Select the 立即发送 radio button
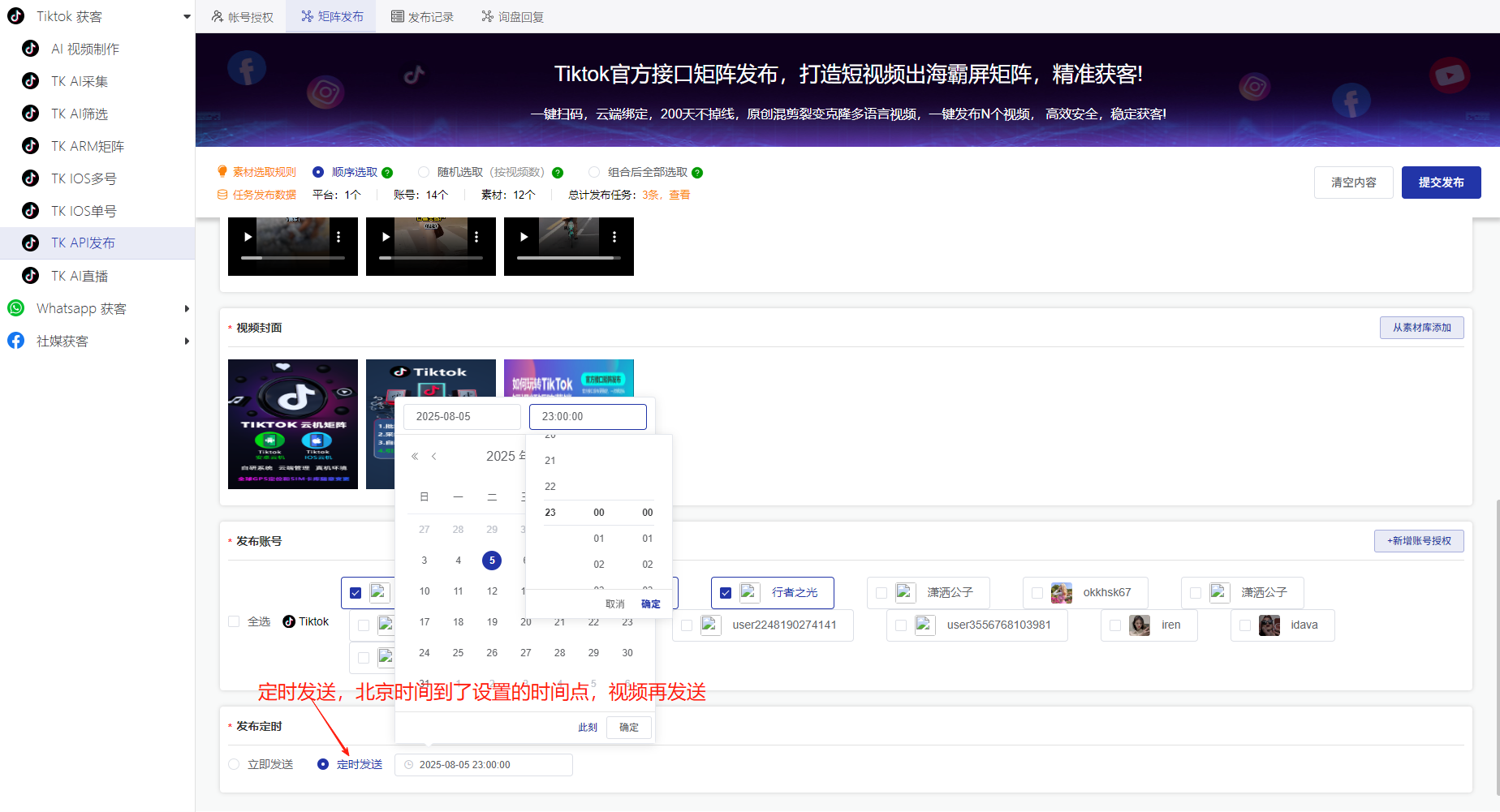The image size is (1500, 812). coord(233,764)
